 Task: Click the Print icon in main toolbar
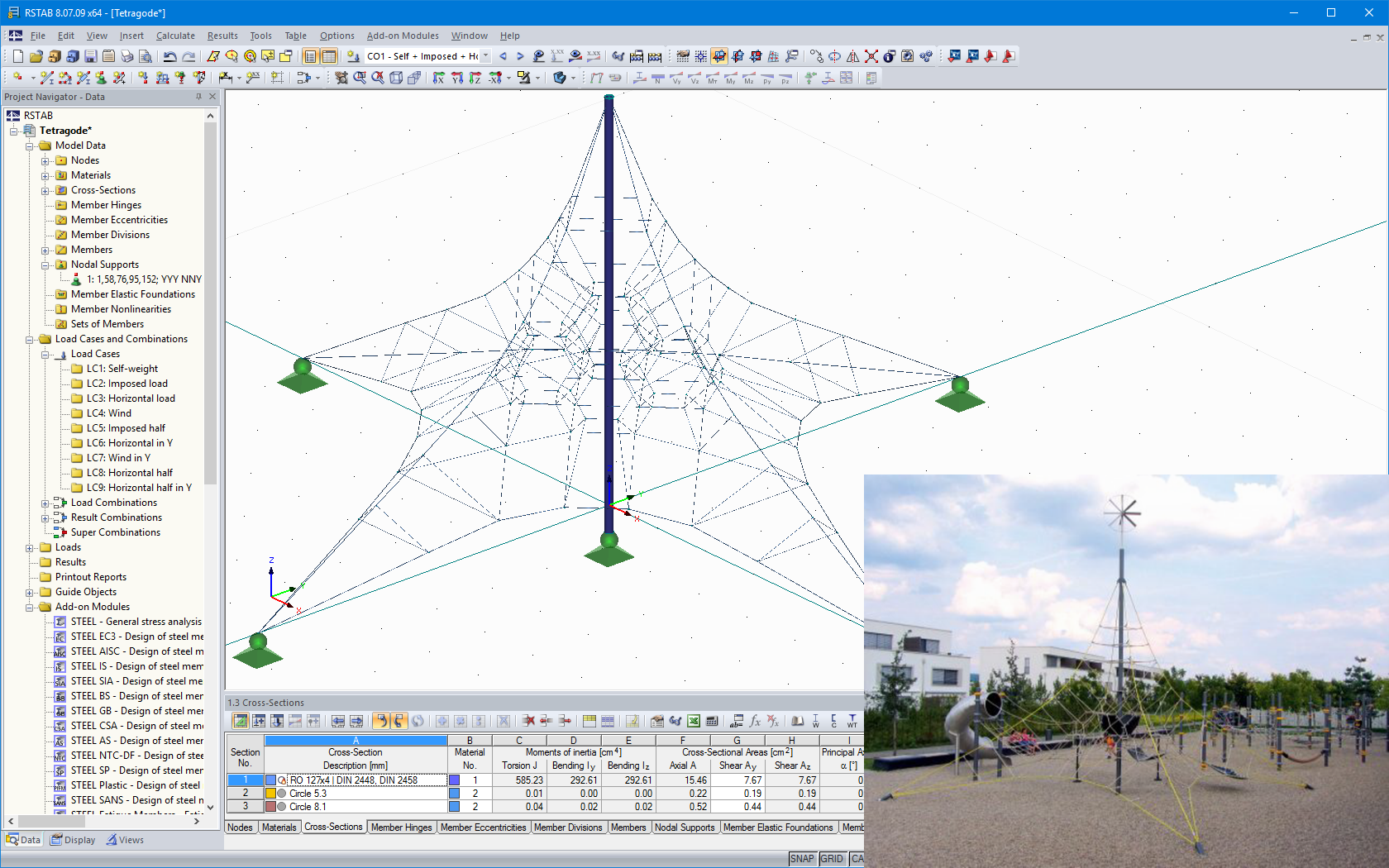[126, 56]
